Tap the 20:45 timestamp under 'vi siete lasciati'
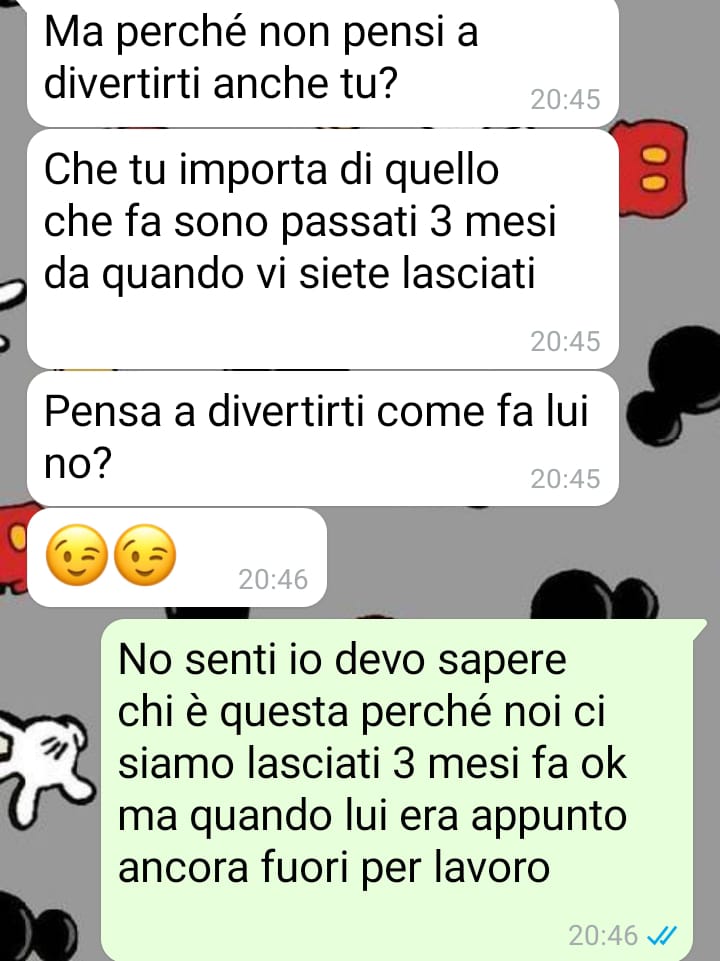720x961 pixels. pyautogui.click(x=565, y=341)
